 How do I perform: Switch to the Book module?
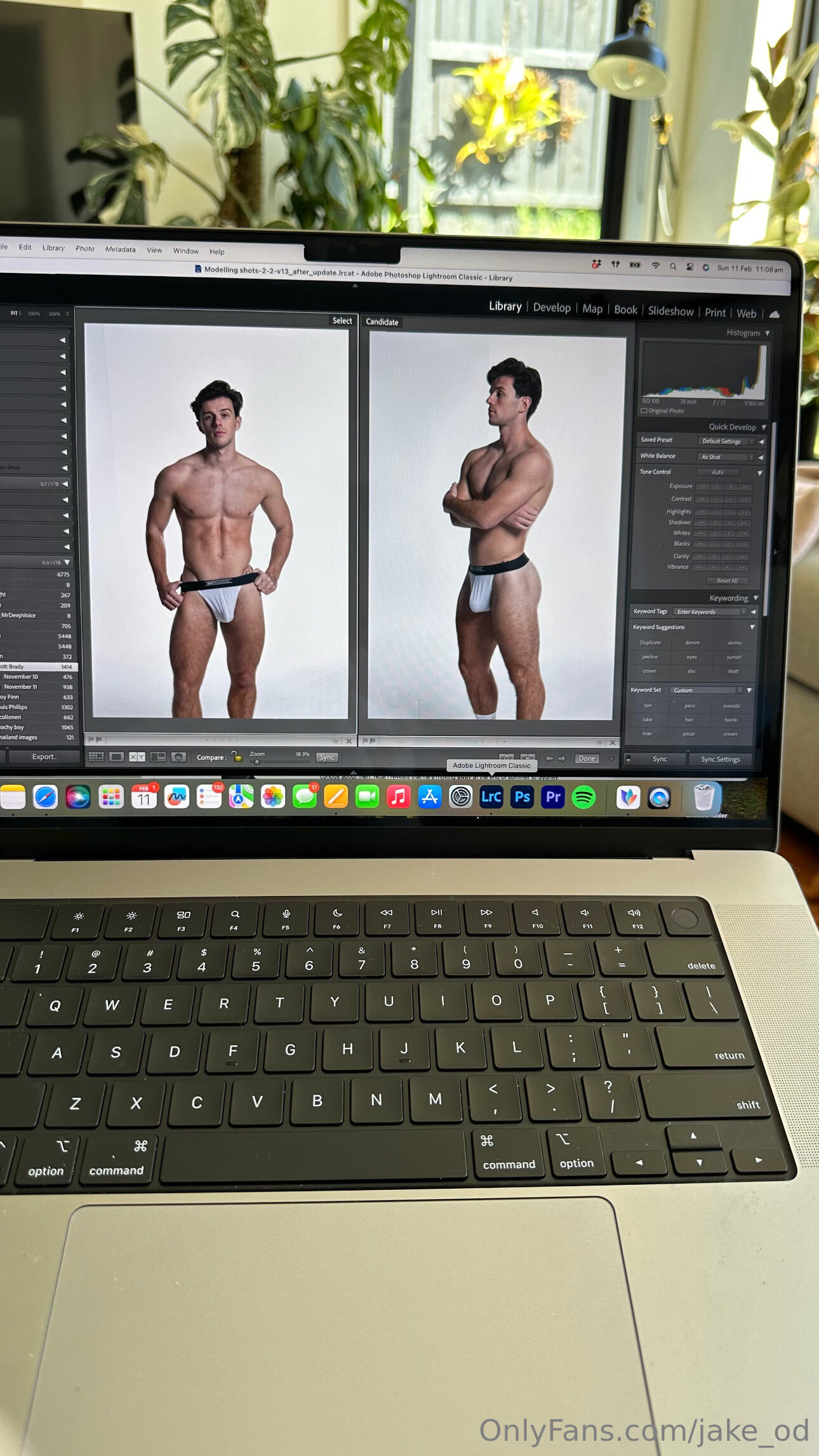pyautogui.click(x=625, y=310)
